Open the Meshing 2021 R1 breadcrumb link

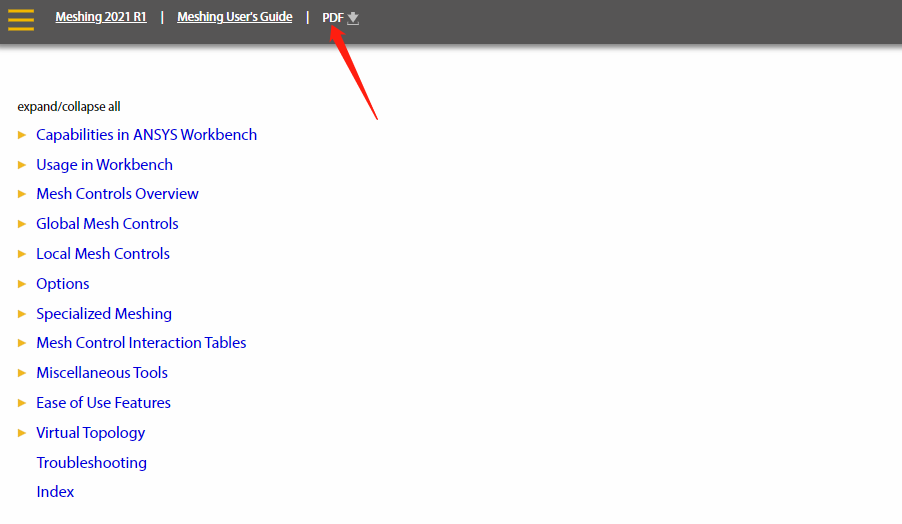(101, 17)
